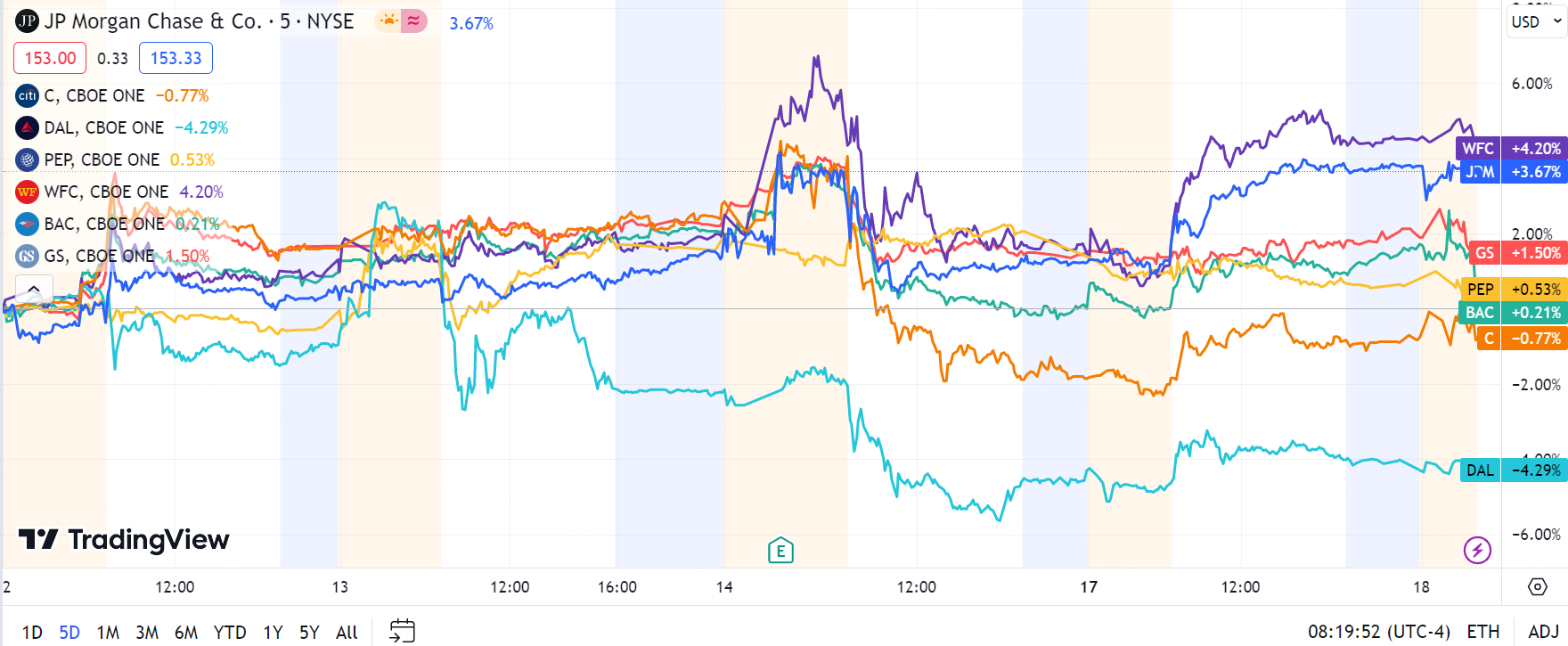Viewport: 1568px width, 646px height.
Task: Select the WFC, CBOE ONE legend row
Action: 120,192
